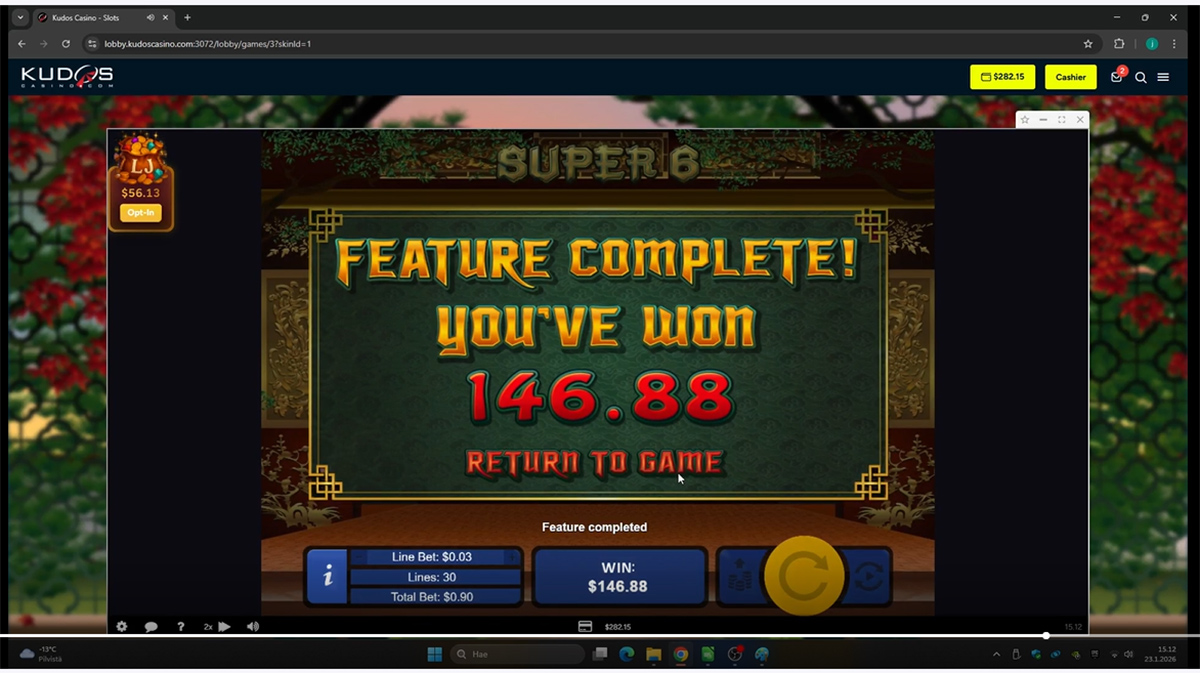The width and height of the screenshot is (1200, 673).
Task: Open the chat bubble icon
Action: (151, 627)
